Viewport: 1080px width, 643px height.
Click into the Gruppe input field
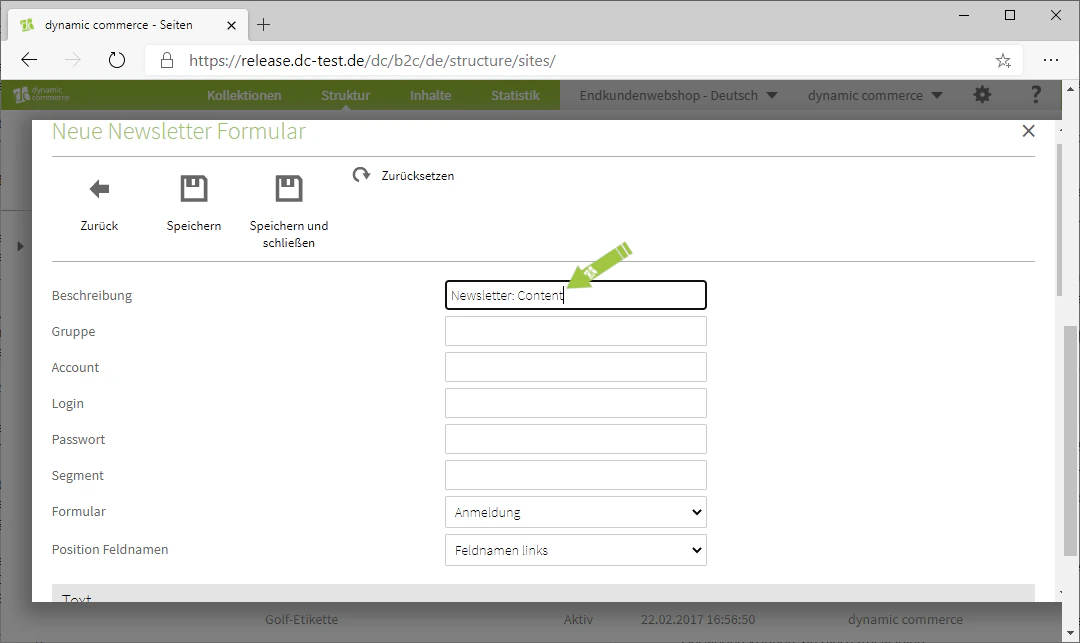coord(576,331)
